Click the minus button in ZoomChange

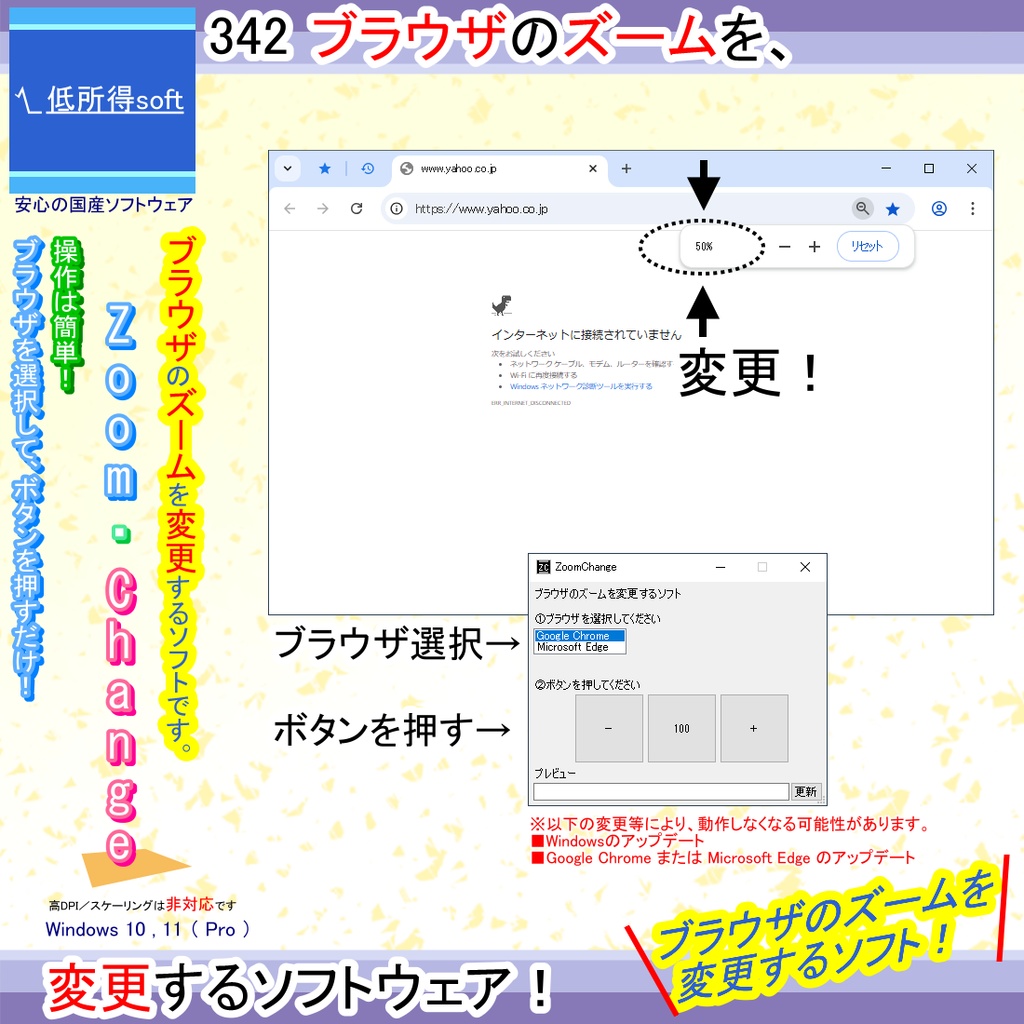click(x=609, y=728)
